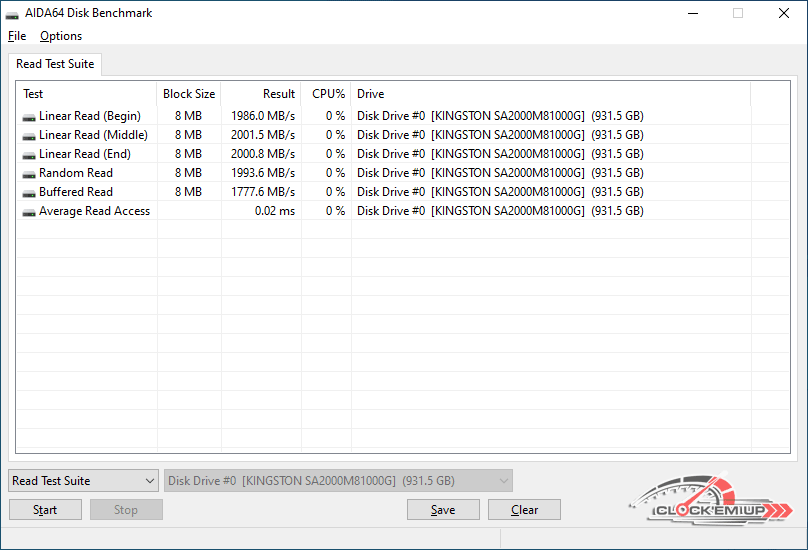Screen dimensions: 808x550
Task: Select the Buffered Read 1777.6 MB/s result
Action: (x=263, y=192)
